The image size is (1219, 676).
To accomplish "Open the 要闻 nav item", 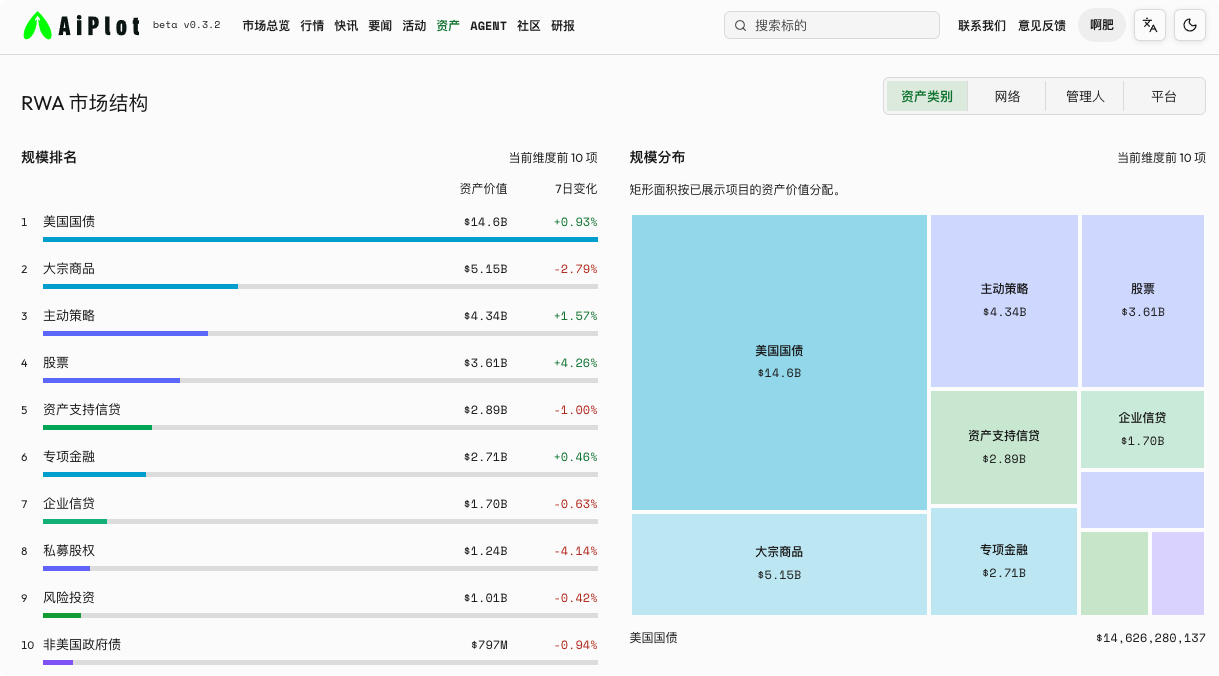I will click(x=380, y=25).
